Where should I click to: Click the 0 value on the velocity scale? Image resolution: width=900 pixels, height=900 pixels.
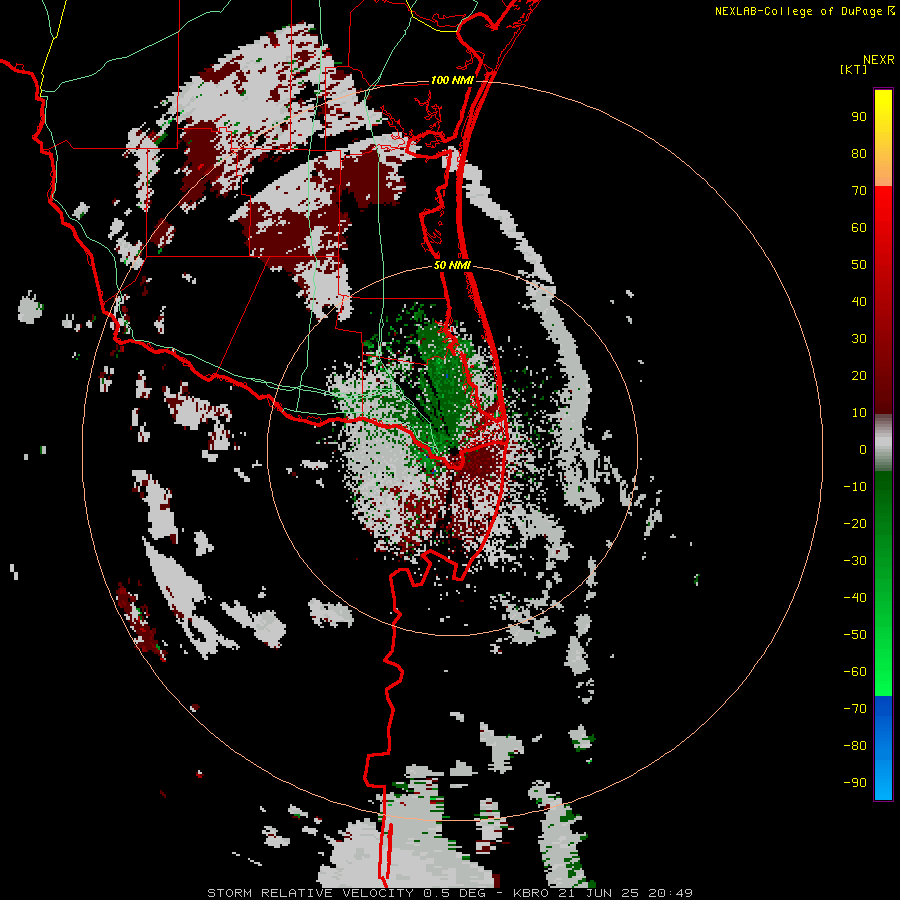pos(863,450)
